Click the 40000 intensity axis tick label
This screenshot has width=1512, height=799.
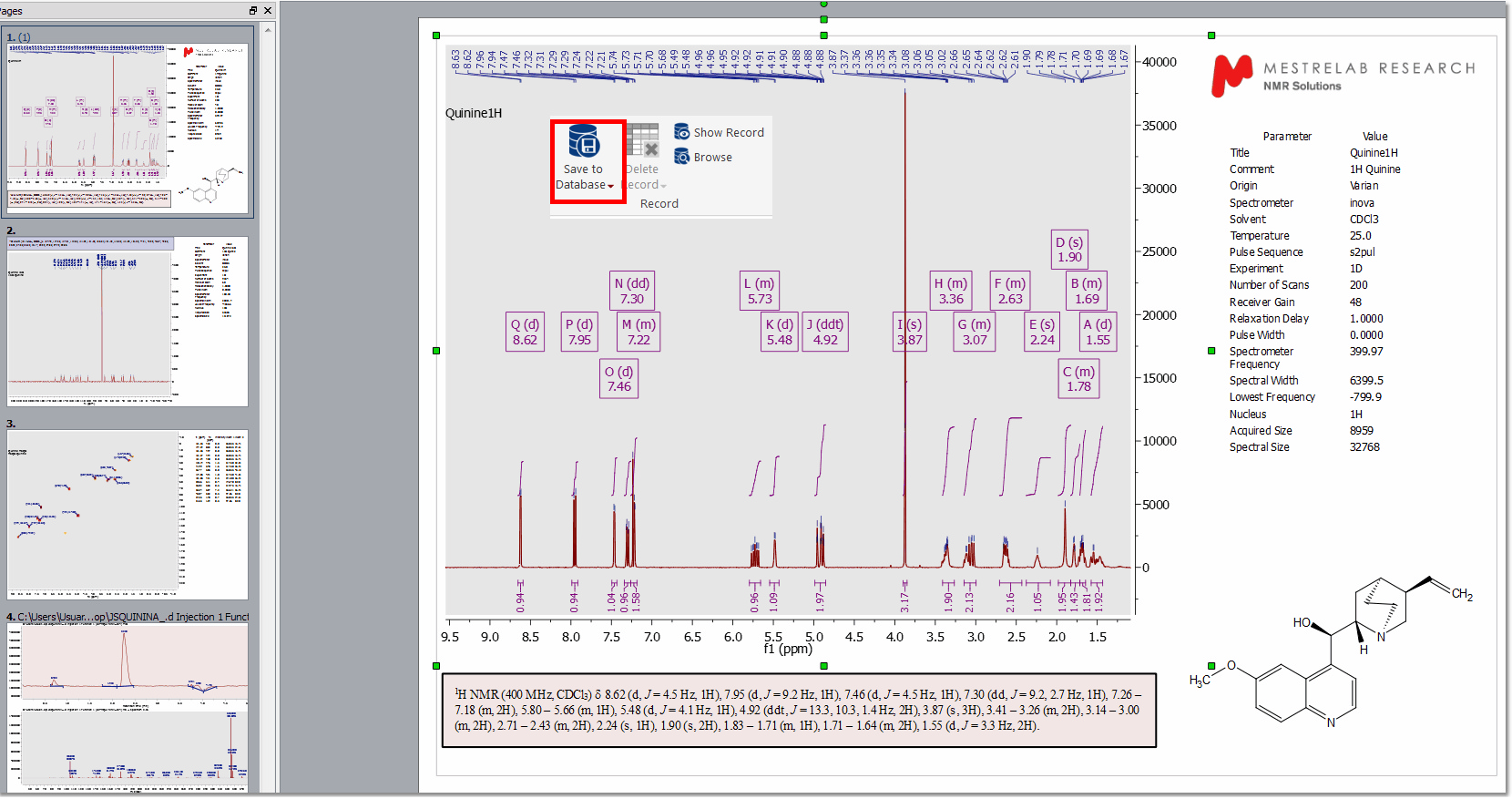coord(1160,62)
